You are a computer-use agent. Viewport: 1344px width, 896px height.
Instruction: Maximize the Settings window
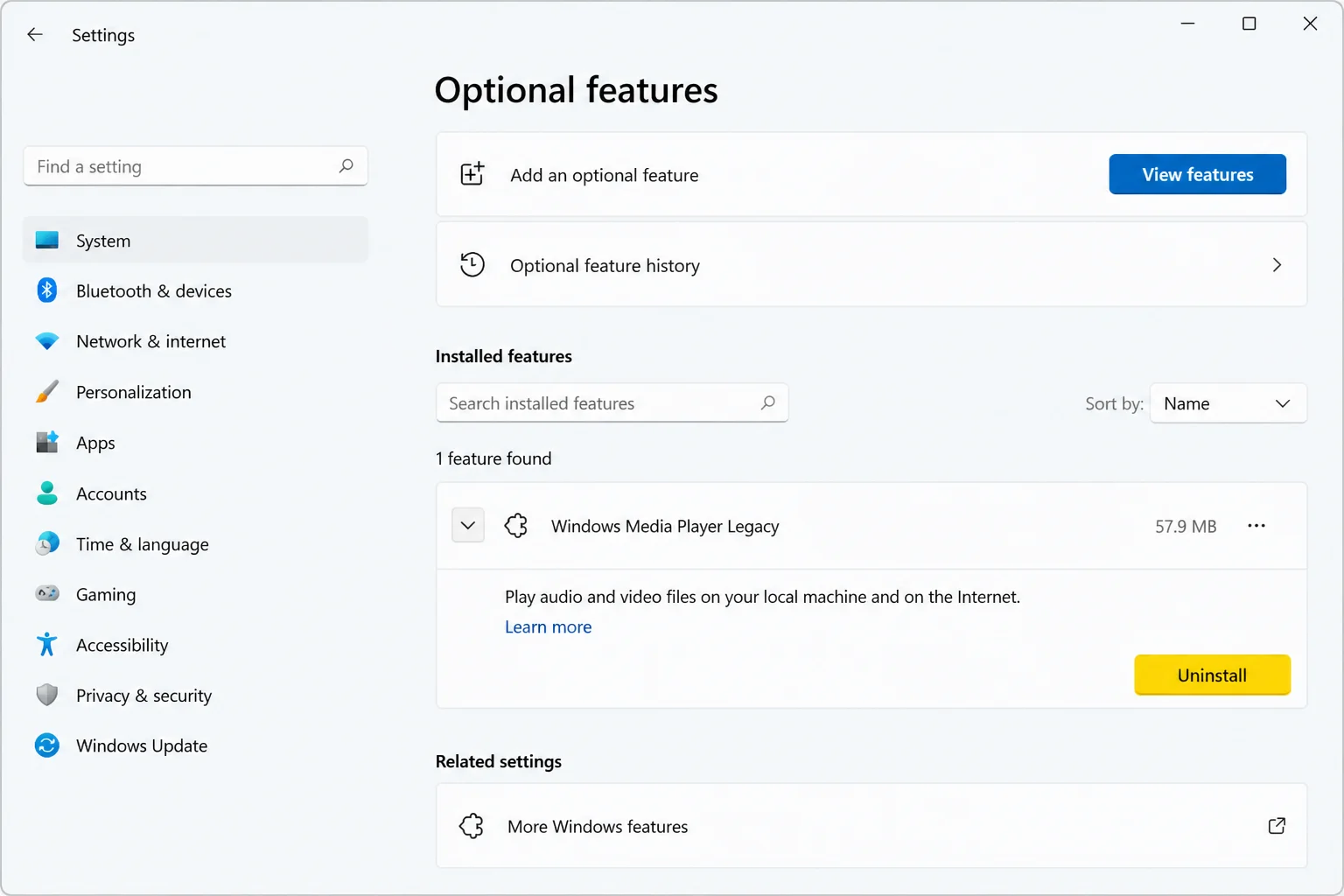pyautogui.click(x=1249, y=24)
